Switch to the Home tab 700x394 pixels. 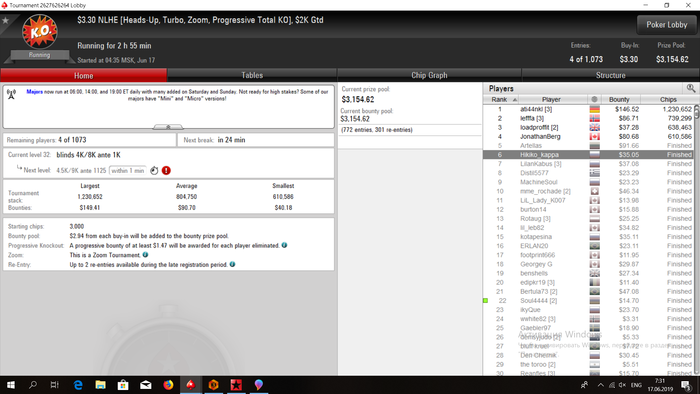[x=83, y=75]
